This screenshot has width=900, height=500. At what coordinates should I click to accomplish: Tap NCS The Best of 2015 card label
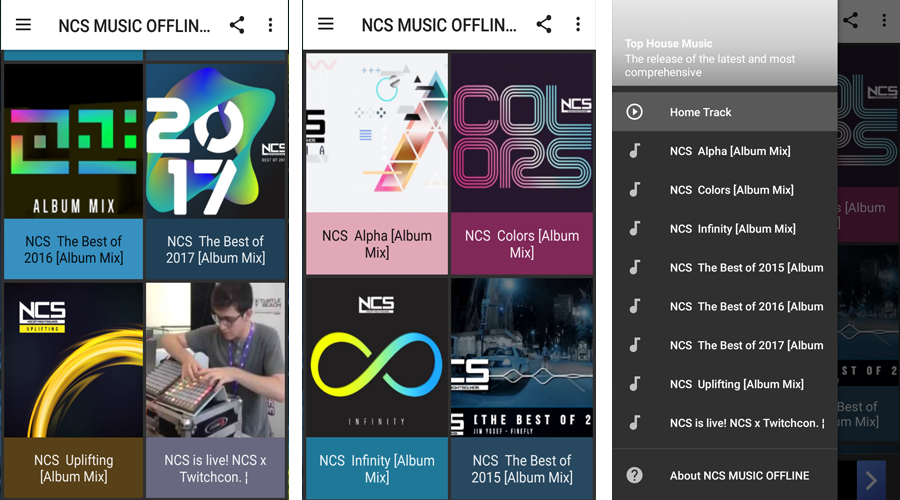click(522, 468)
